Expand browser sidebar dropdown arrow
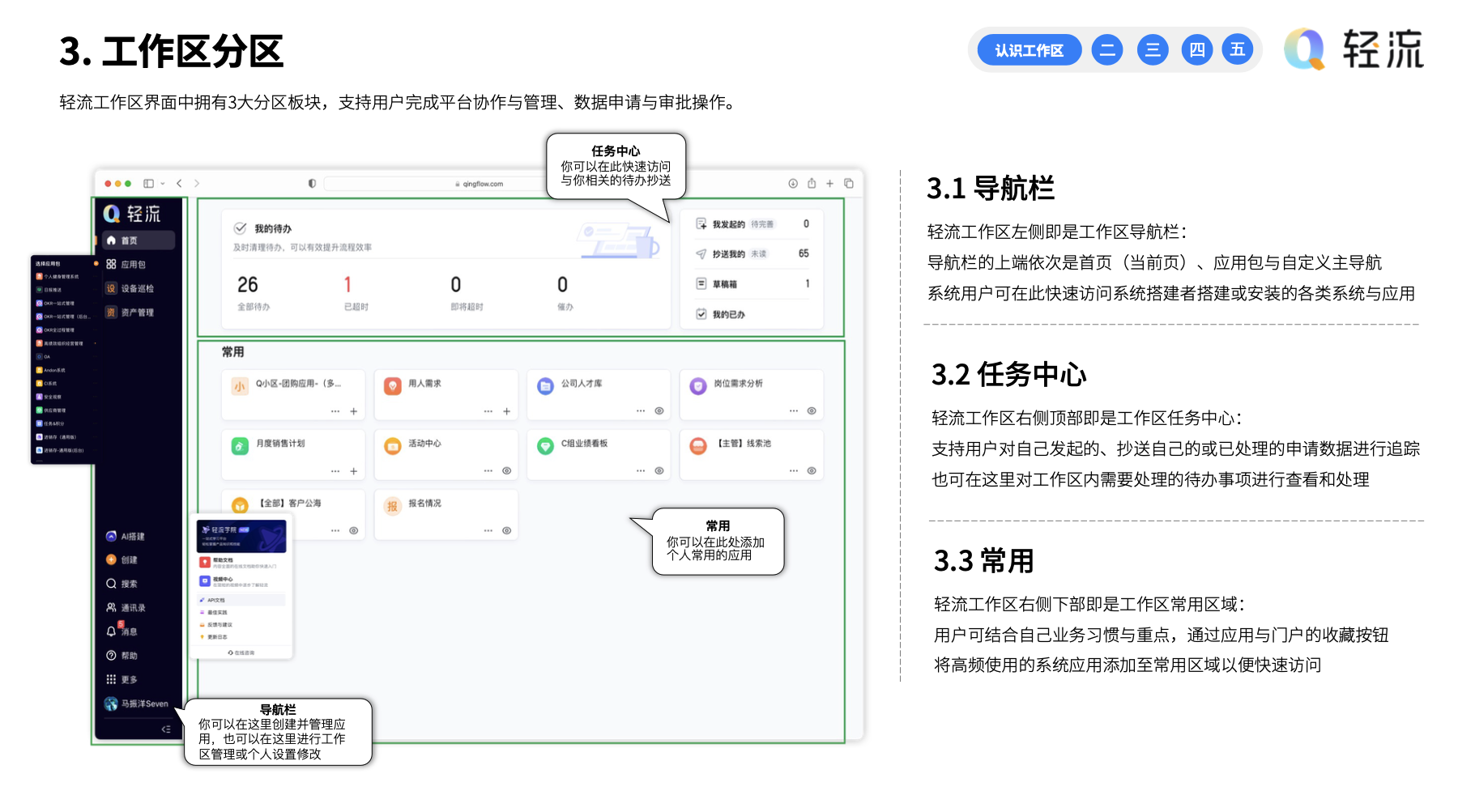 point(163,184)
